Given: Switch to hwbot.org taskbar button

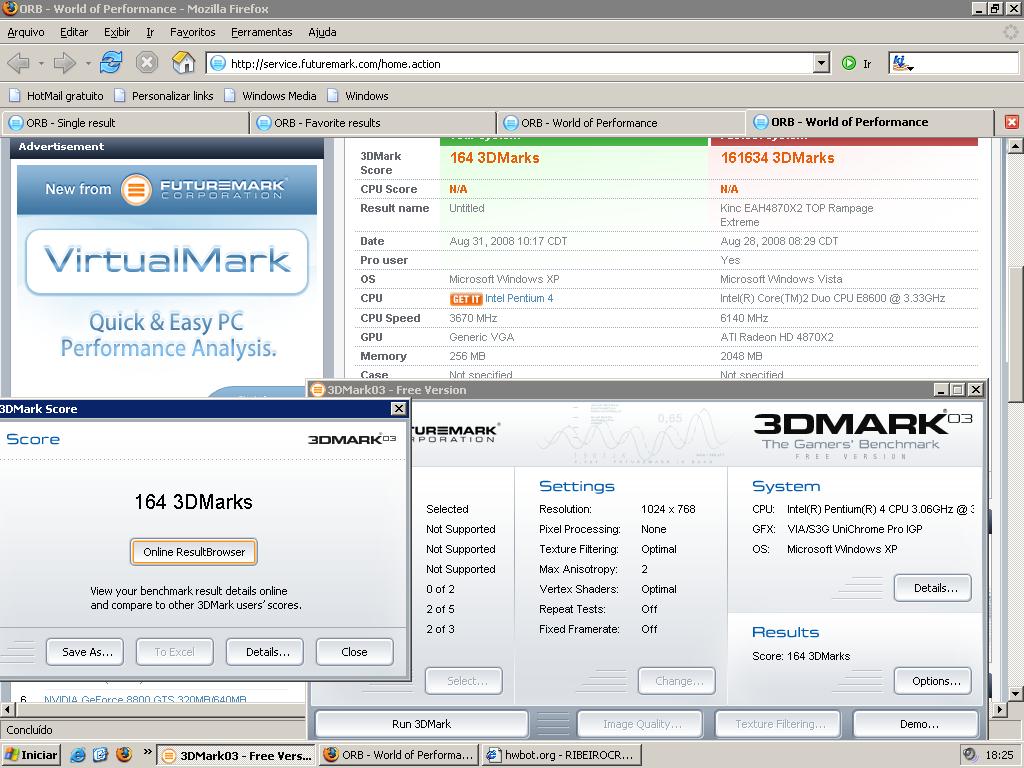Looking at the screenshot, I should click(x=562, y=756).
